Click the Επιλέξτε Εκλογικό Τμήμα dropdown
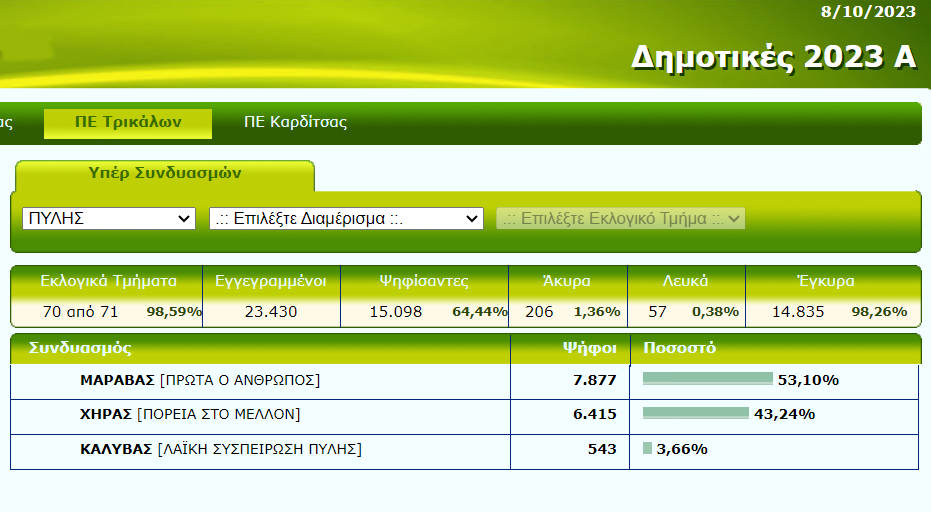Viewport: 931px width, 512px height. coord(621,218)
